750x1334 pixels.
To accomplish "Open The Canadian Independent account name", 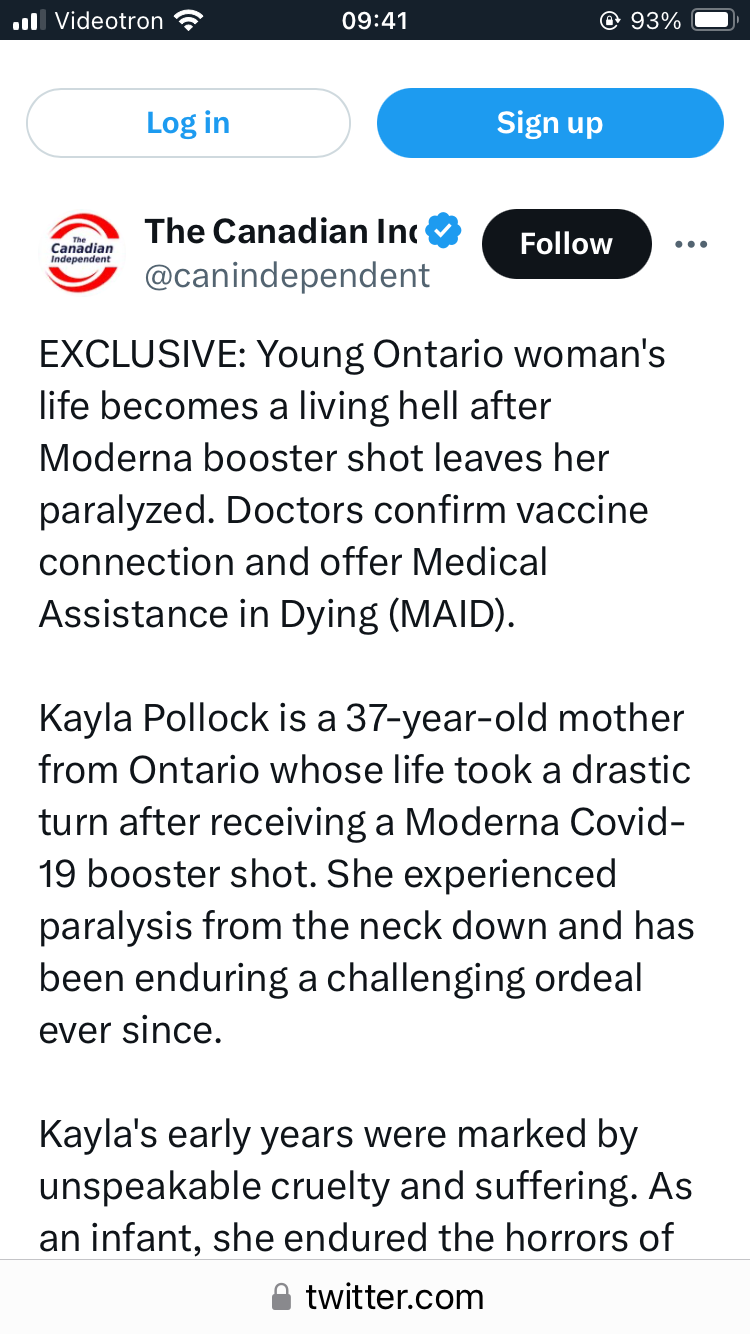I will coord(282,232).
